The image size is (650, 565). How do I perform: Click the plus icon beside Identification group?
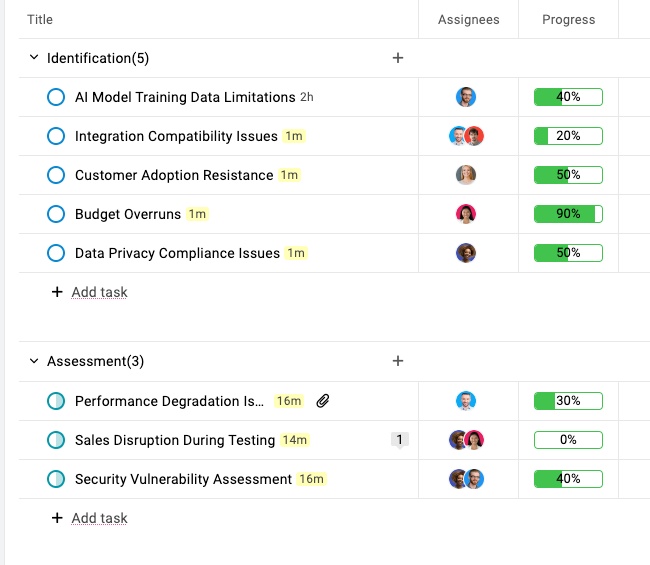point(398,58)
